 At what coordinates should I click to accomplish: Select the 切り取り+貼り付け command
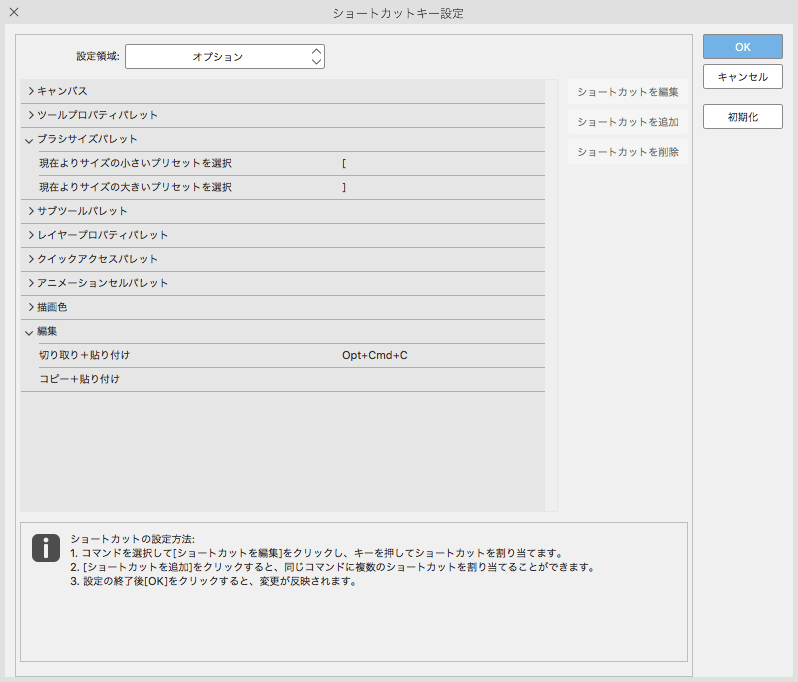point(85,355)
